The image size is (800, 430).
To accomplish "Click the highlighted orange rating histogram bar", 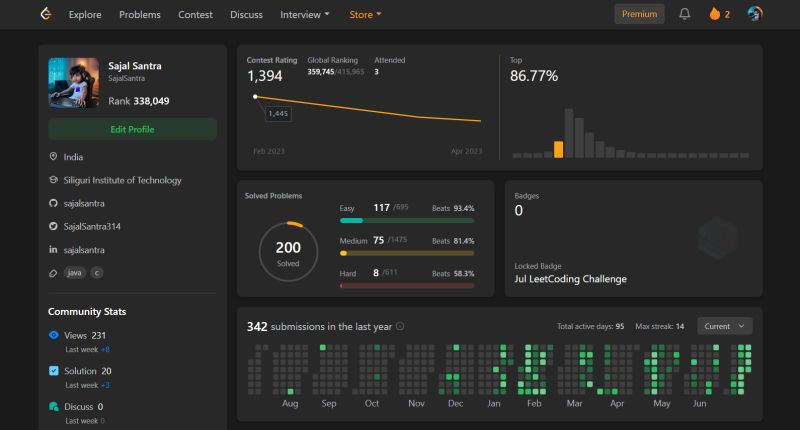I will pos(559,149).
